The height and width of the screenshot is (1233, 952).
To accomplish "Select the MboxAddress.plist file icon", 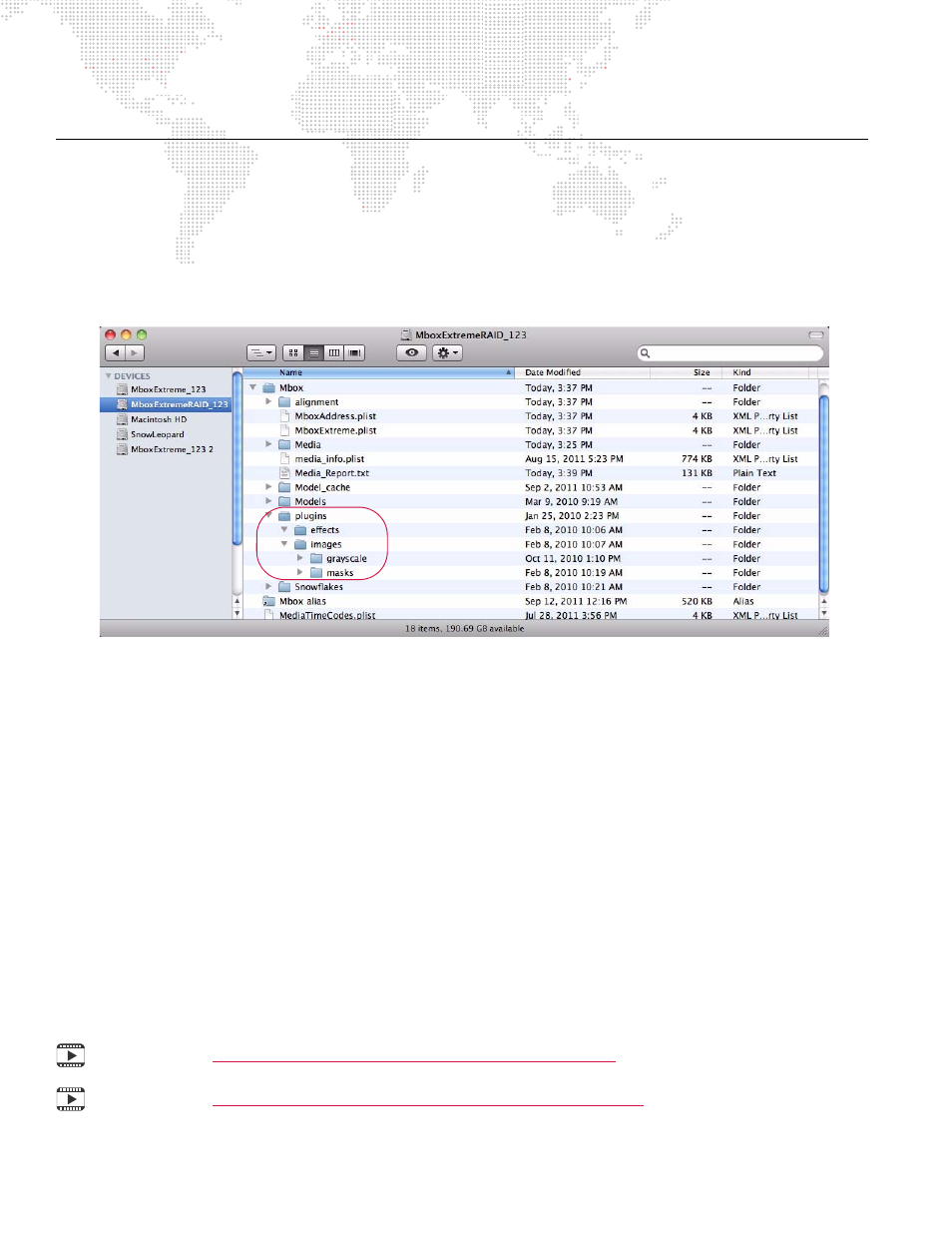I will point(284,416).
